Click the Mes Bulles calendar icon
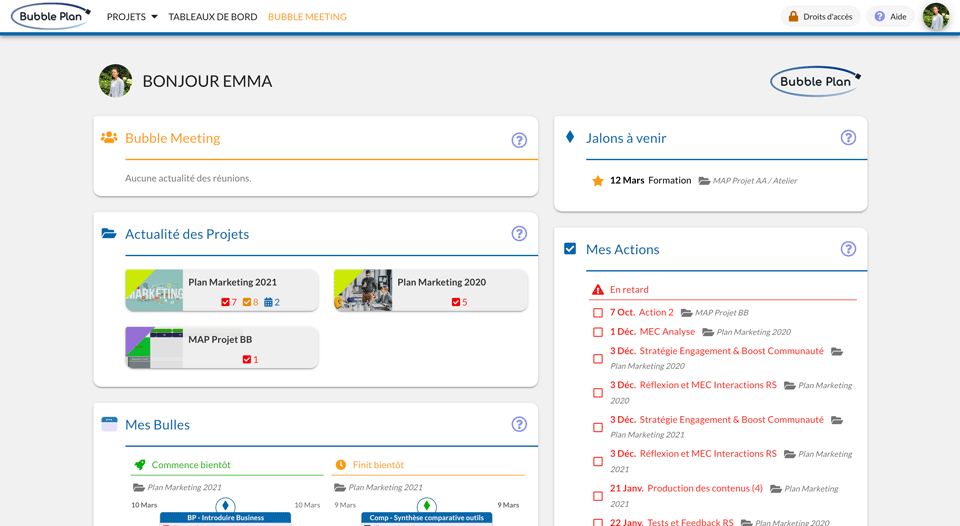 (x=109, y=424)
